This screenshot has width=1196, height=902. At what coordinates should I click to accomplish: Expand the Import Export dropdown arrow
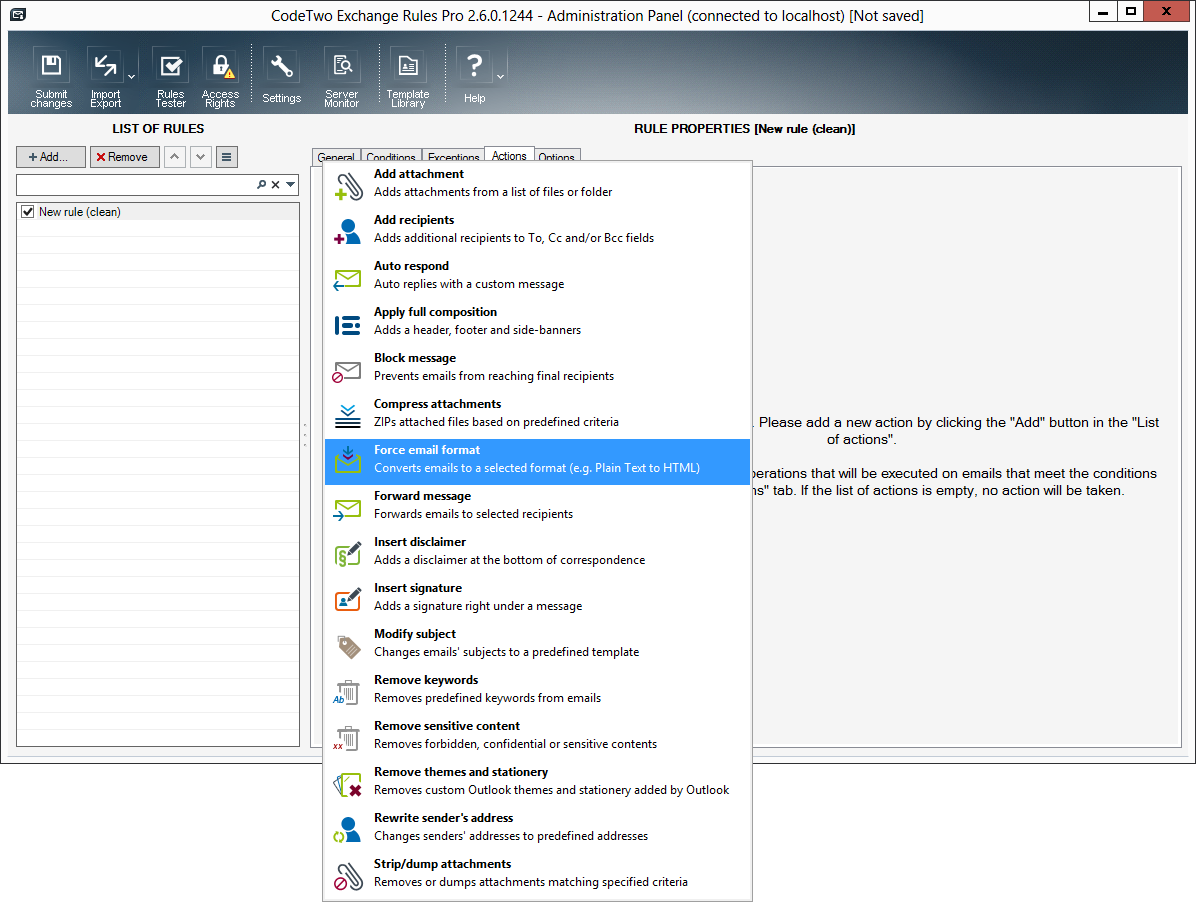[x=131, y=77]
